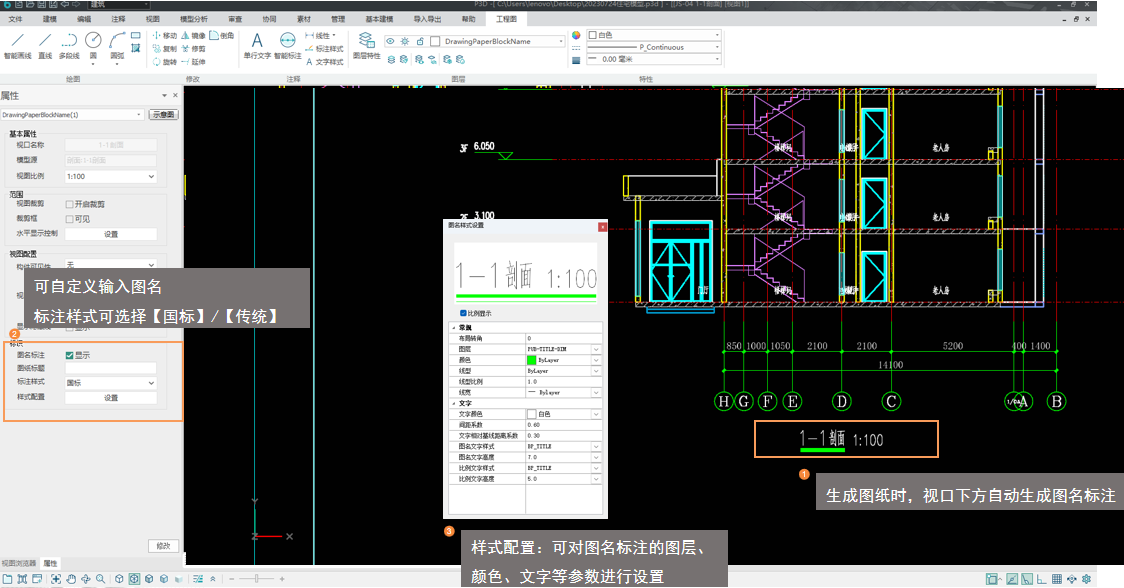Toggle the 比例显示 checkbox in style dialog

point(462,312)
